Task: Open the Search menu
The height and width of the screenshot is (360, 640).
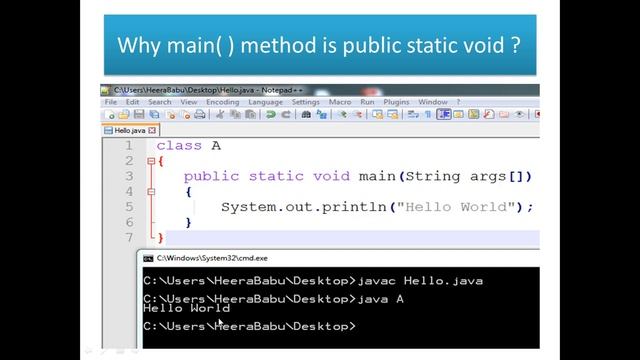Action: click(x=160, y=102)
